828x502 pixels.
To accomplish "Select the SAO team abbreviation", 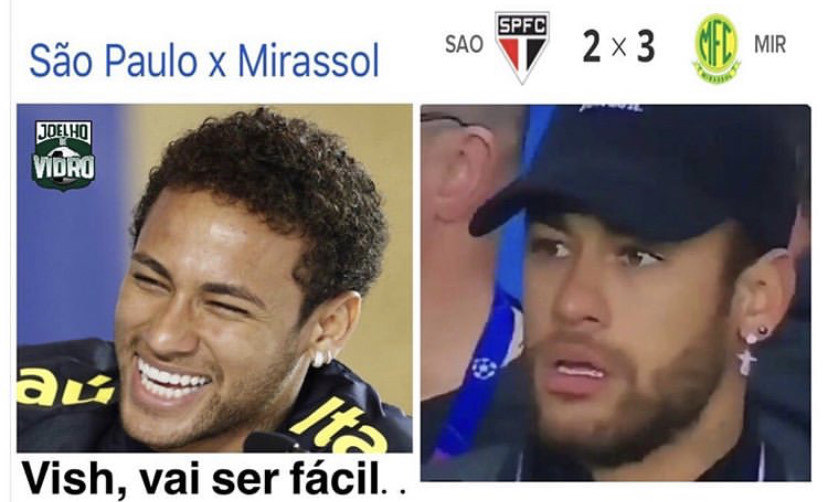I will (x=464, y=44).
